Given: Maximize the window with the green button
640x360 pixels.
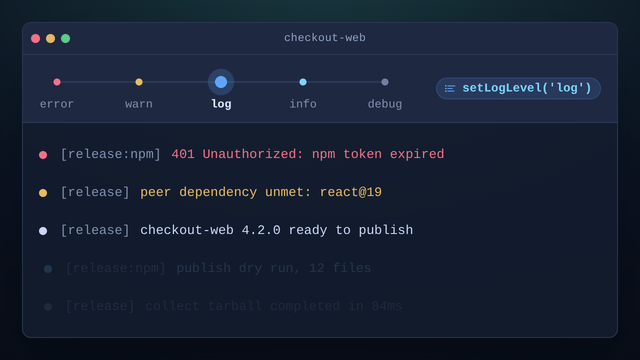Looking at the screenshot, I should 65,38.
